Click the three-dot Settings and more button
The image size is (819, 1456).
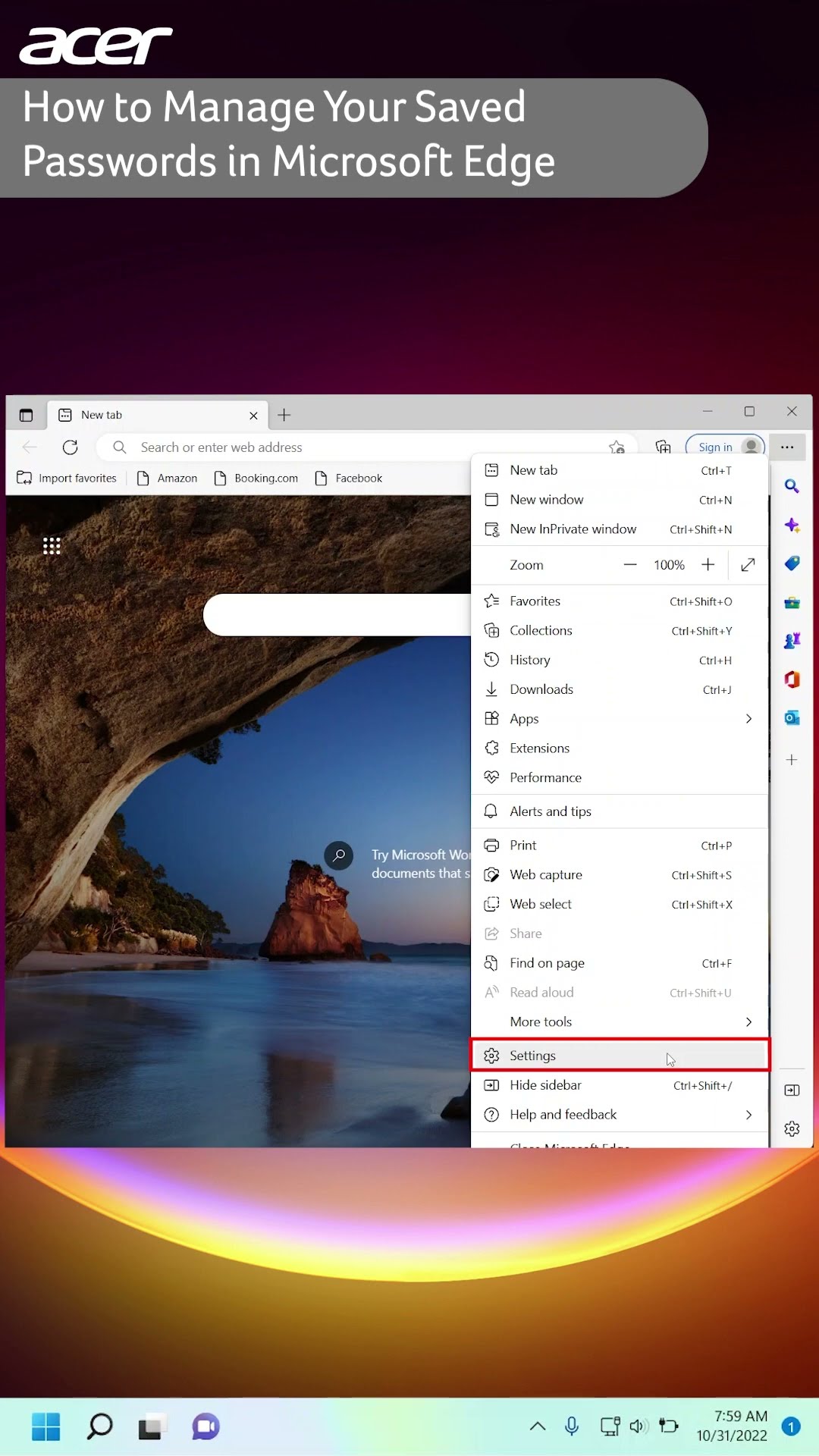pyautogui.click(x=787, y=447)
